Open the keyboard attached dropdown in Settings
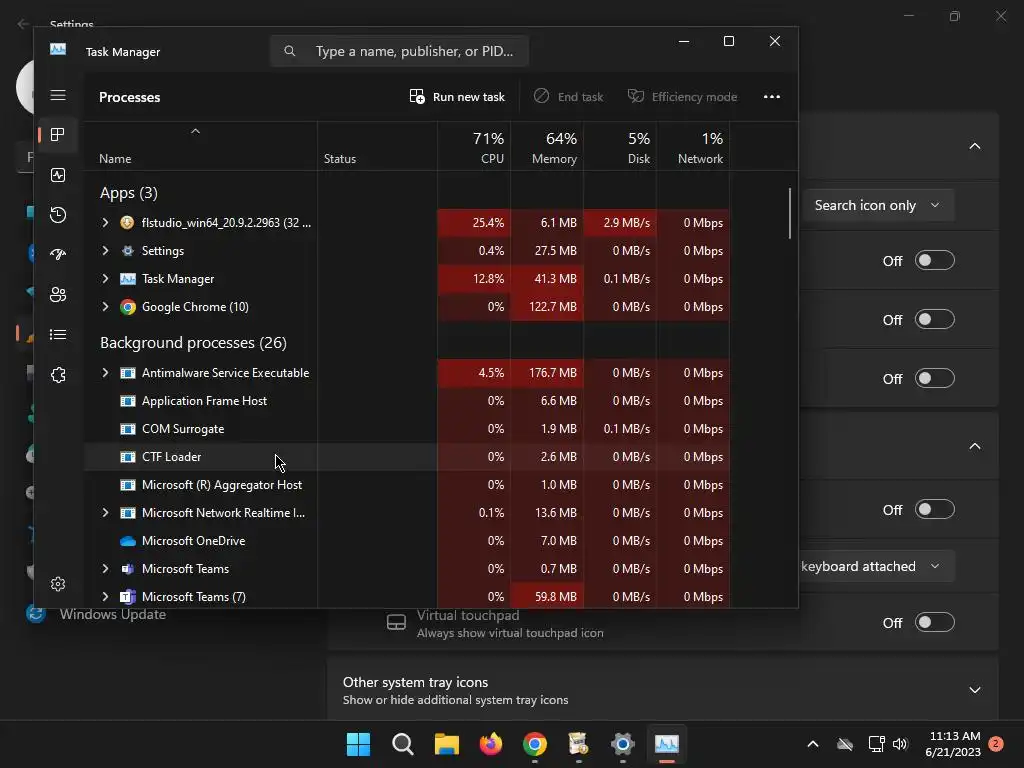 tap(878, 566)
